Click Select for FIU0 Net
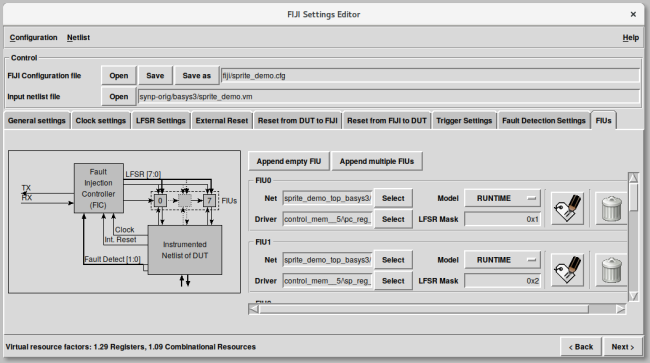 coord(393,198)
